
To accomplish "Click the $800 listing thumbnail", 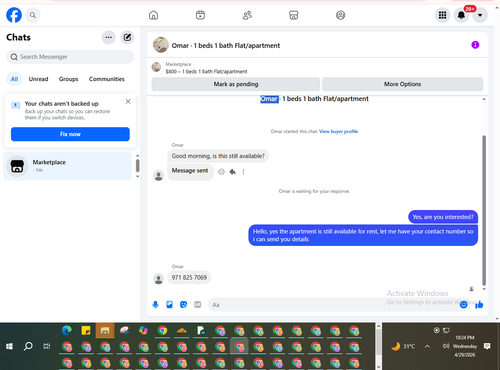I will click(x=156, y=67).
